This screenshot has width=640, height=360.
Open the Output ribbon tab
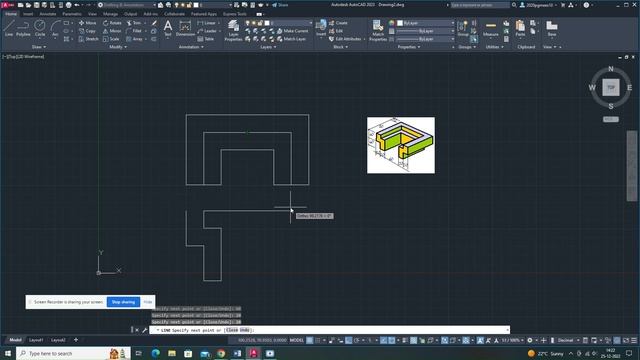(x=131, y=14)
